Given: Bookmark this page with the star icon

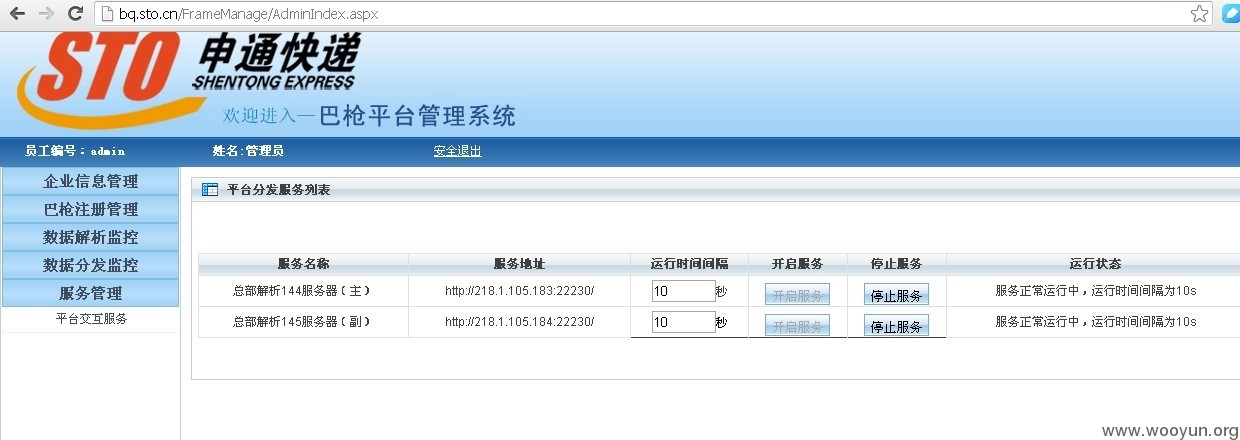Looking at the screenshot, I should pos(1199,14).
